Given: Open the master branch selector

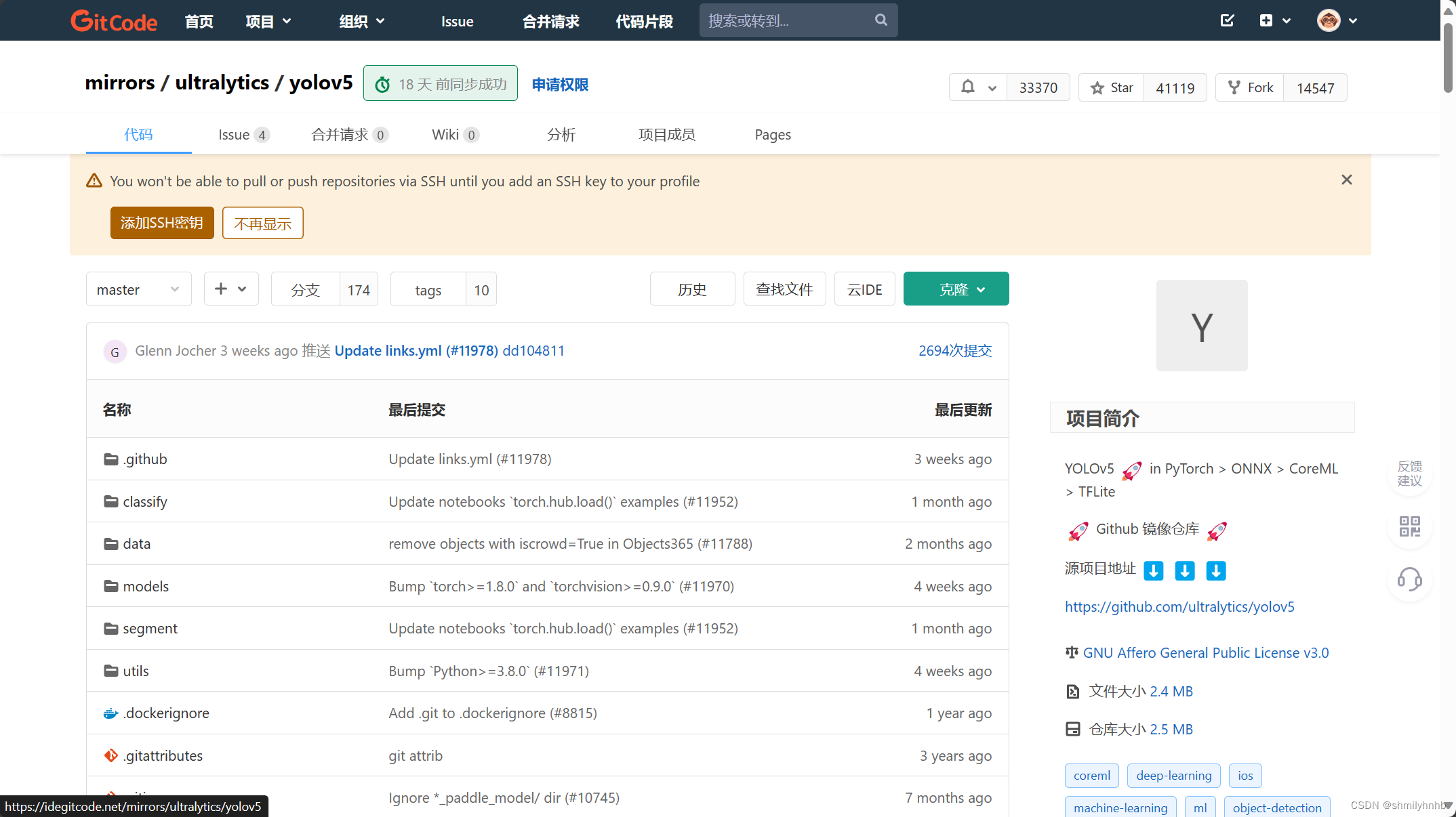Looking at the screenshot, I should [x=138, y=289].
